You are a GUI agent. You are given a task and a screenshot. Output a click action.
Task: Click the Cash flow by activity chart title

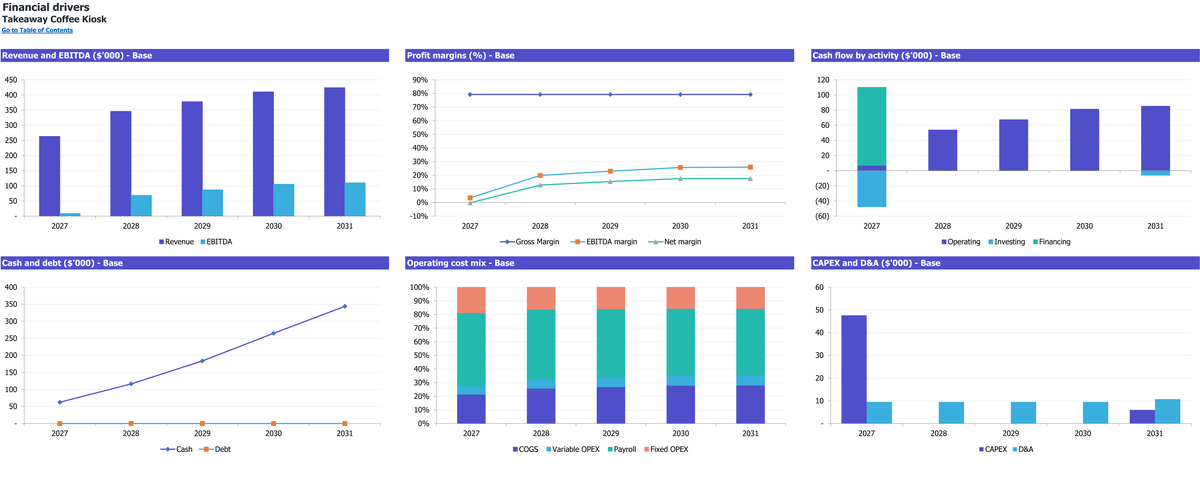coord(886,55)
